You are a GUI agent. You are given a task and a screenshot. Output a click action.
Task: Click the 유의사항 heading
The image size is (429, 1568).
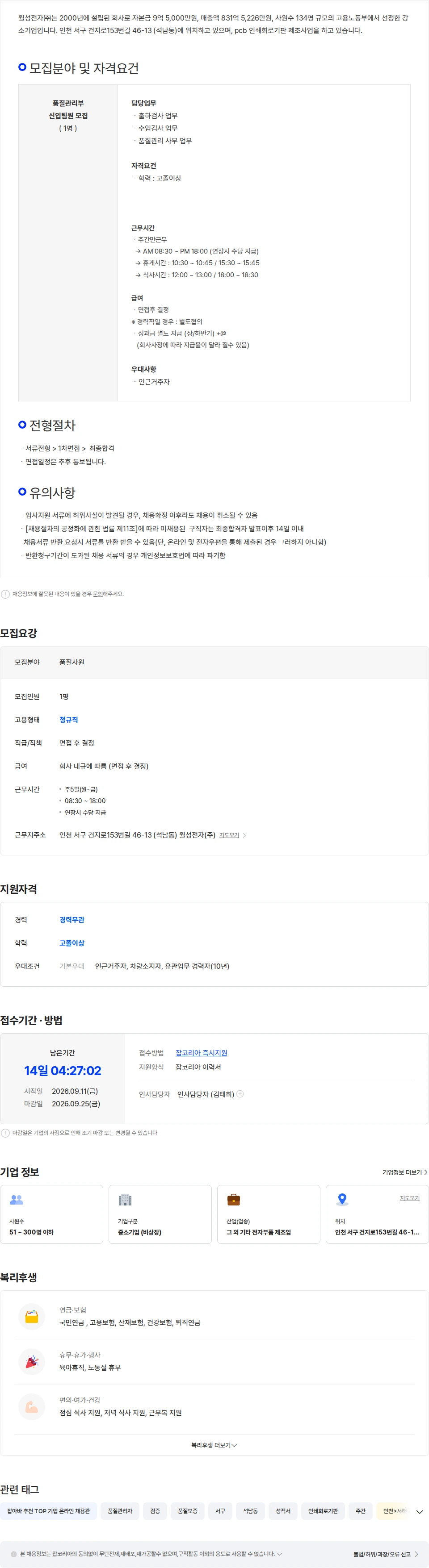coord(52,492)
